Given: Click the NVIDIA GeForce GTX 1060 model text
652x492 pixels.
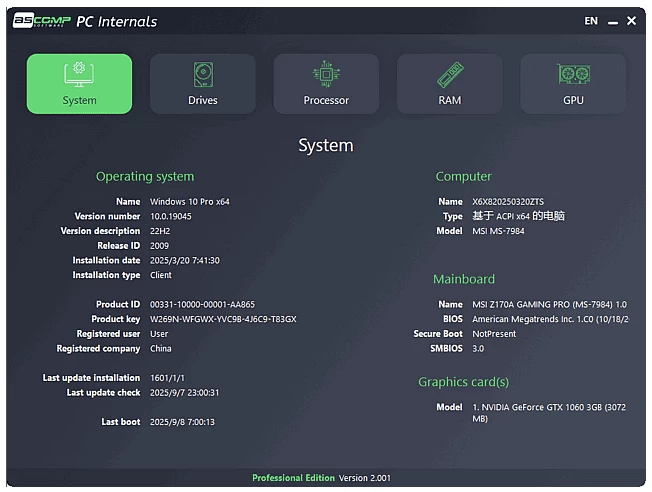Looking at the screenshot, I should click(x=548, y=407).
